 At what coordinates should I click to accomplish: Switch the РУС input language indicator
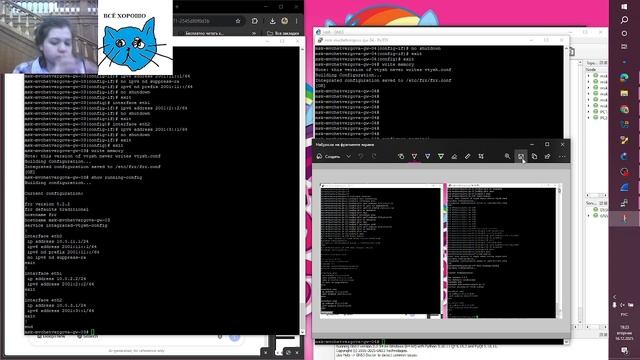click(x=624, y=315)
